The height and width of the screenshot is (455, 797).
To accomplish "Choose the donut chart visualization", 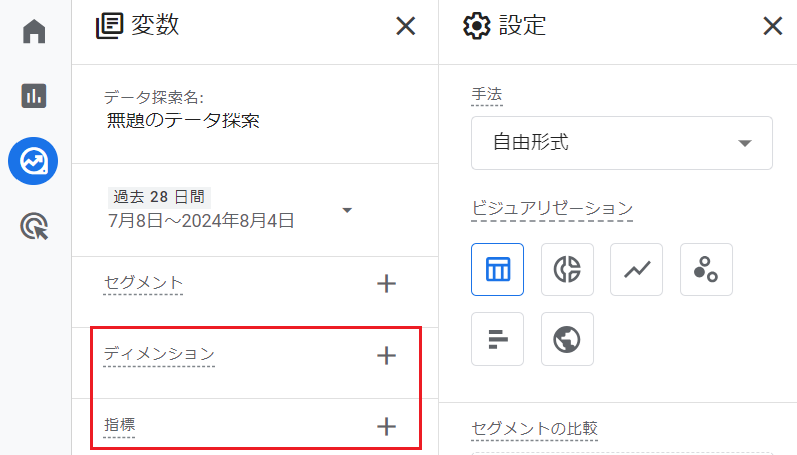I will 567,269.
